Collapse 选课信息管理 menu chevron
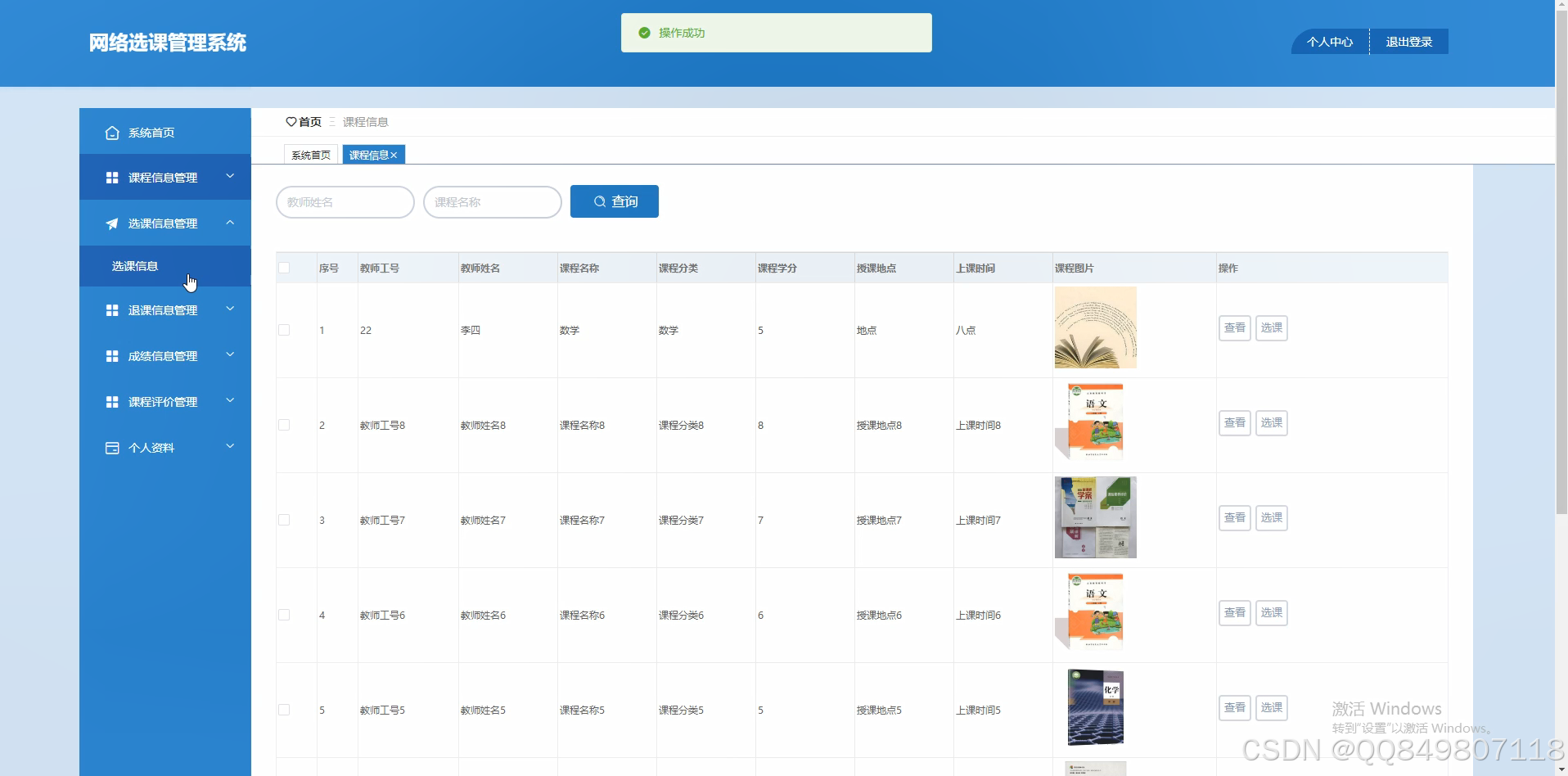 coord(230,222)
